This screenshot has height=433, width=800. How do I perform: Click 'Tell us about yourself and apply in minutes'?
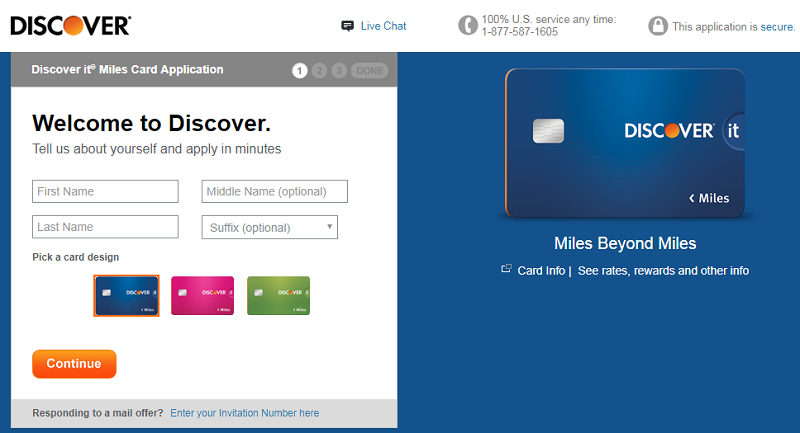point(157,149)
